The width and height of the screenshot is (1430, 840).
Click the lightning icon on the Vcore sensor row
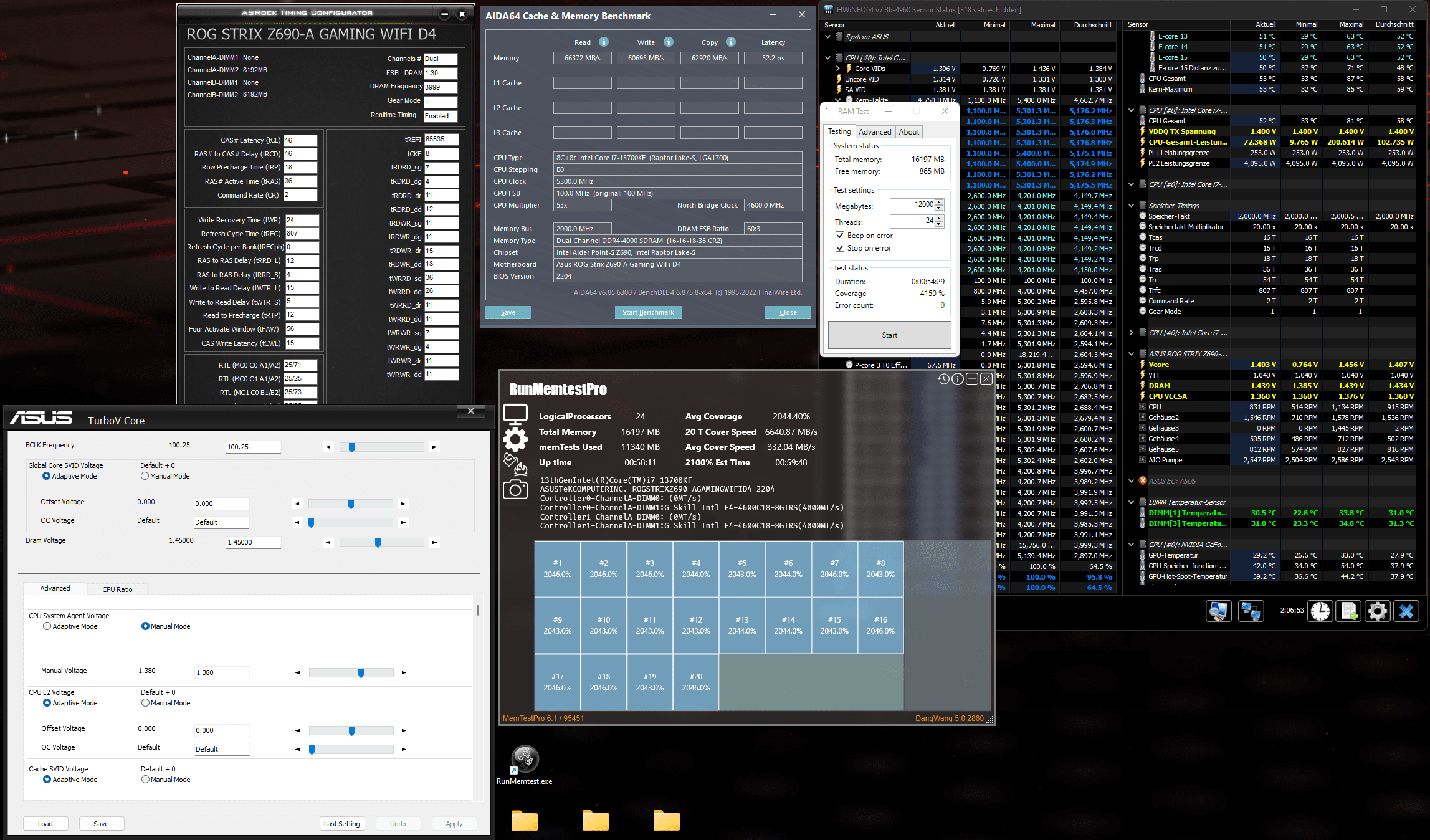(1143, 365)
